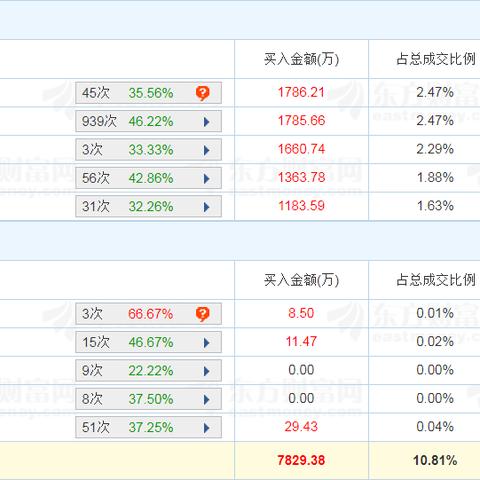Select the 1786.21 buy amount cell
Screen dimensions: 480x480
tap(301, 92)
